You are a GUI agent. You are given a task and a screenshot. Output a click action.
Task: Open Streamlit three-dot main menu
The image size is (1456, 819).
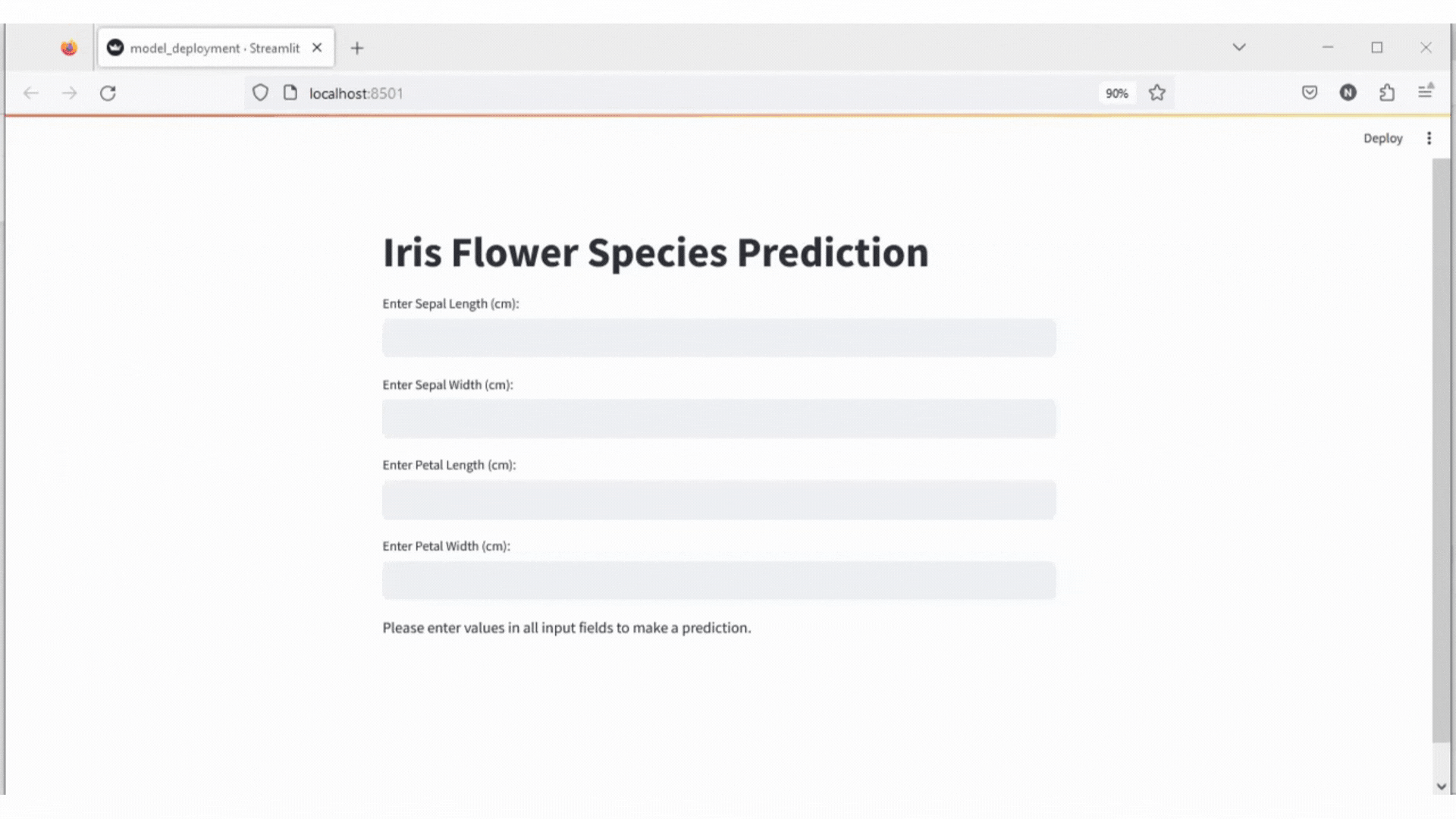click(1429, 138)
